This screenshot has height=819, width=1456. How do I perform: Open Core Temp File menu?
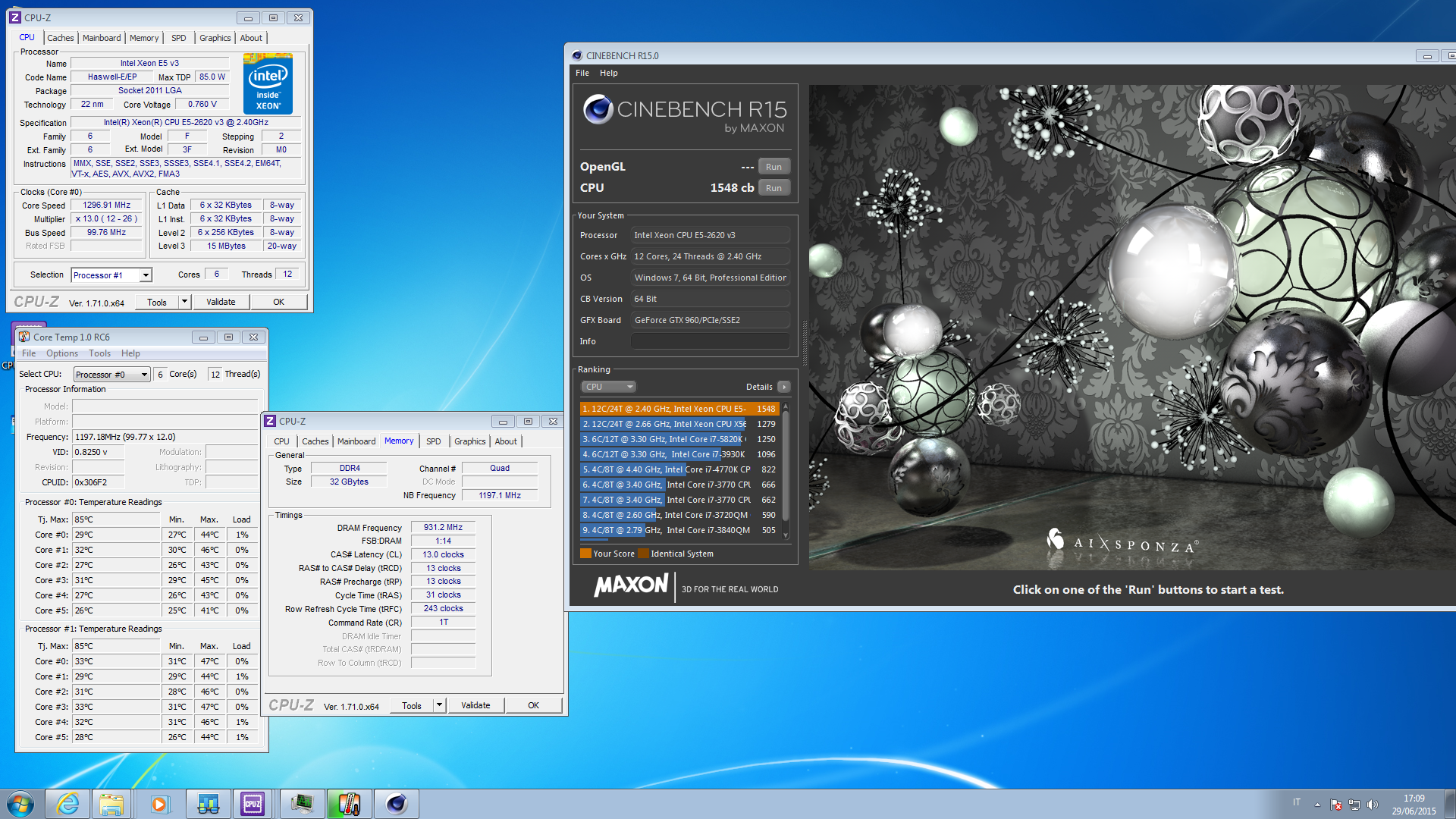[x=29, y=353]
